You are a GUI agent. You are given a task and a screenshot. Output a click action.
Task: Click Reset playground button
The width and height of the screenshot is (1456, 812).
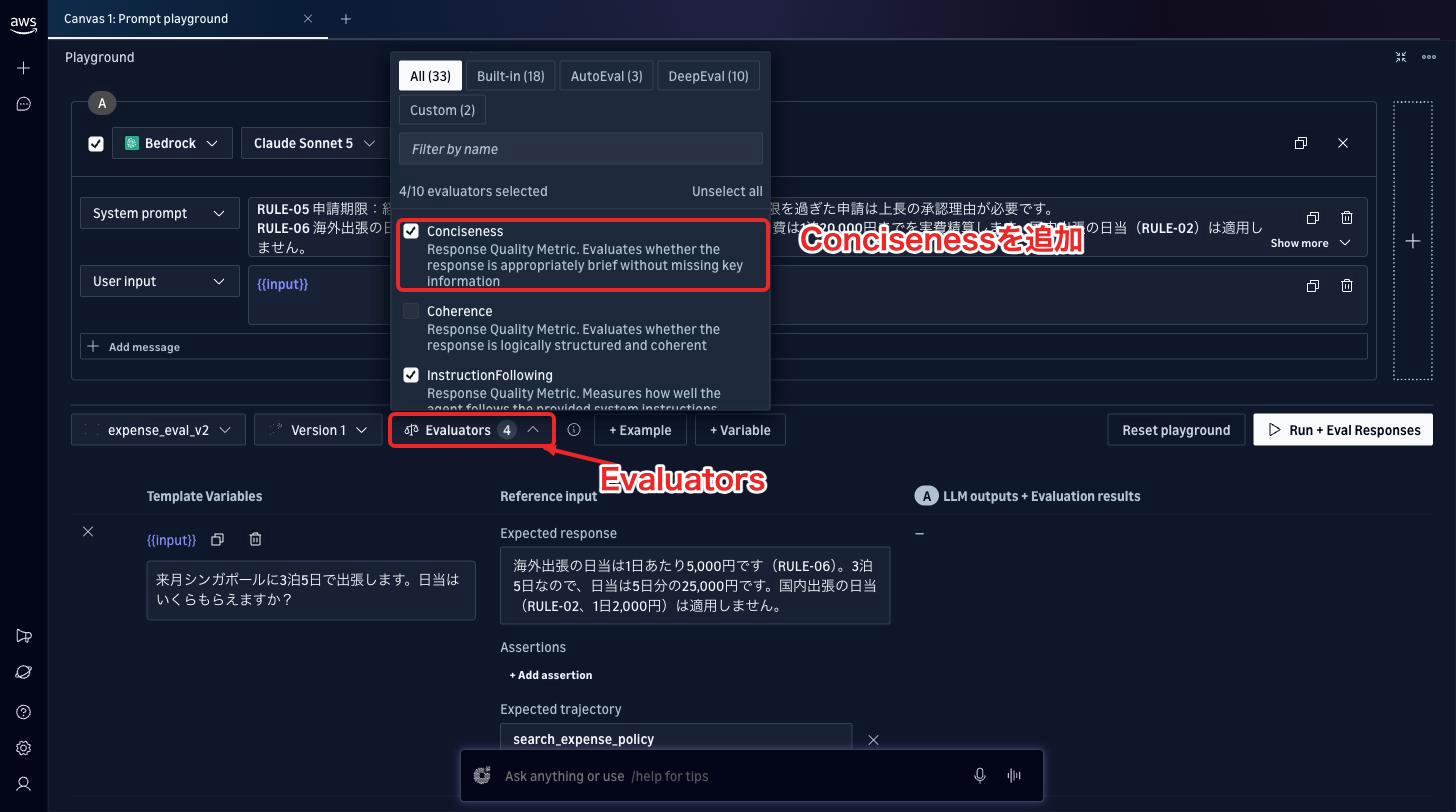coord(1176,430)
